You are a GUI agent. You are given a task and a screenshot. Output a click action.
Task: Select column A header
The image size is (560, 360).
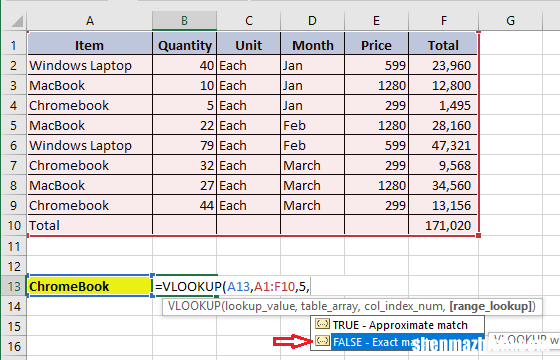point(90,21)
